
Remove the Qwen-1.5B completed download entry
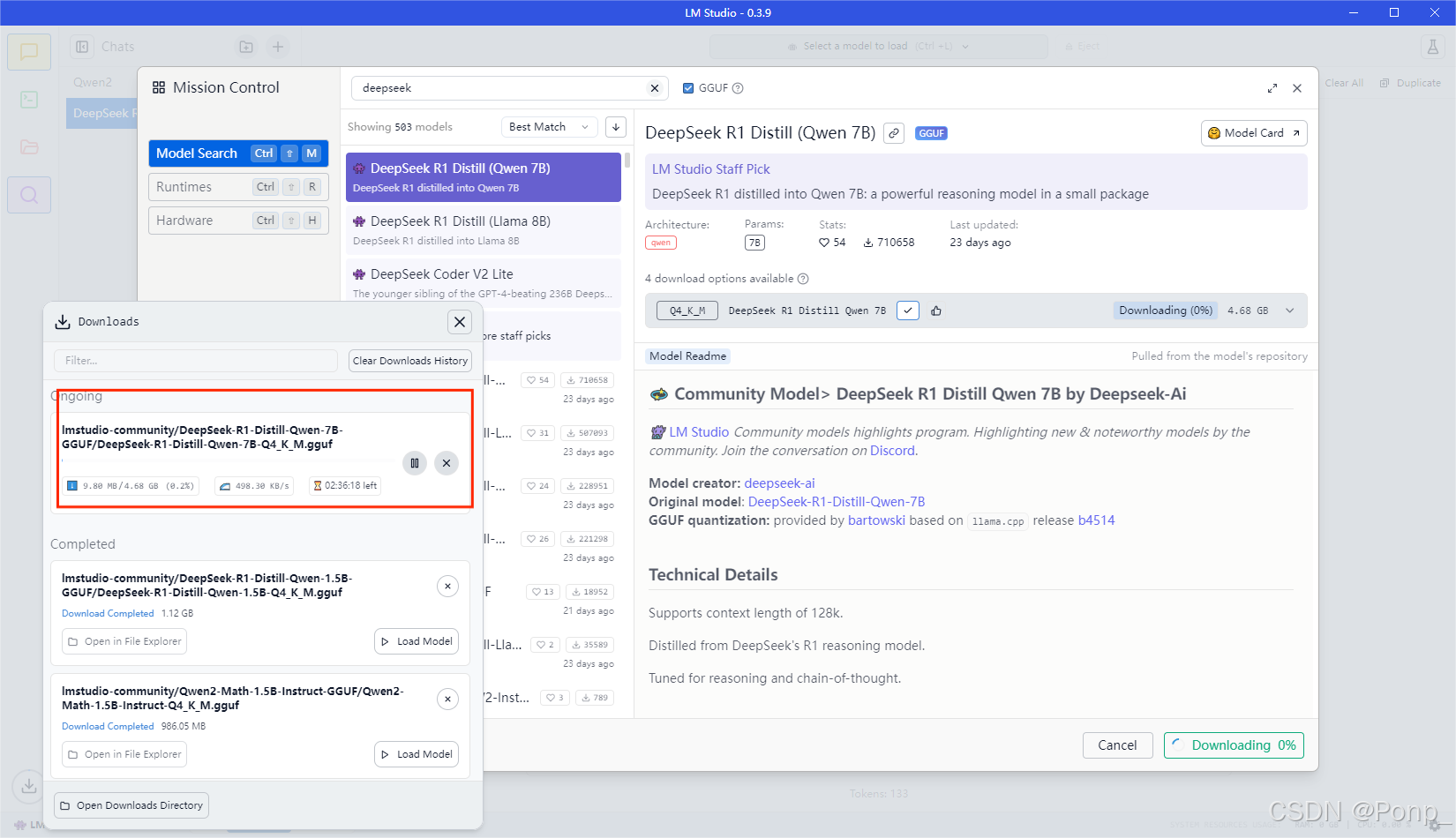(x=447, y=586)
